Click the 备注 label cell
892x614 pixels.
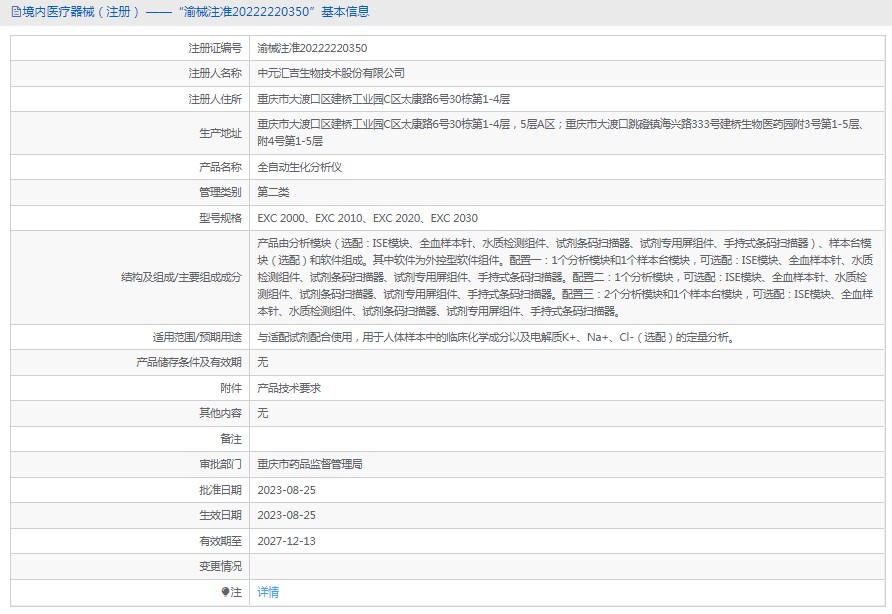click(x=130, y=439)
